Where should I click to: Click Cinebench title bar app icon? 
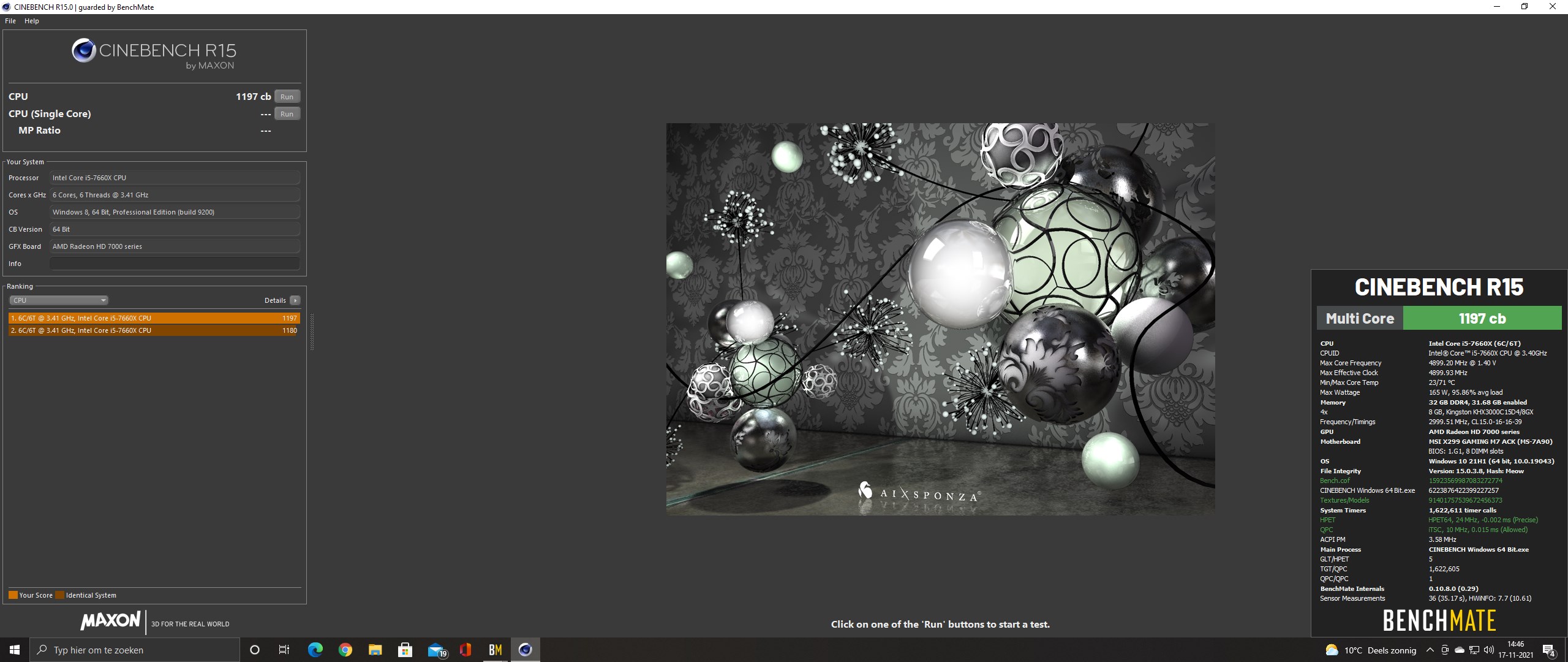point(7,7)
